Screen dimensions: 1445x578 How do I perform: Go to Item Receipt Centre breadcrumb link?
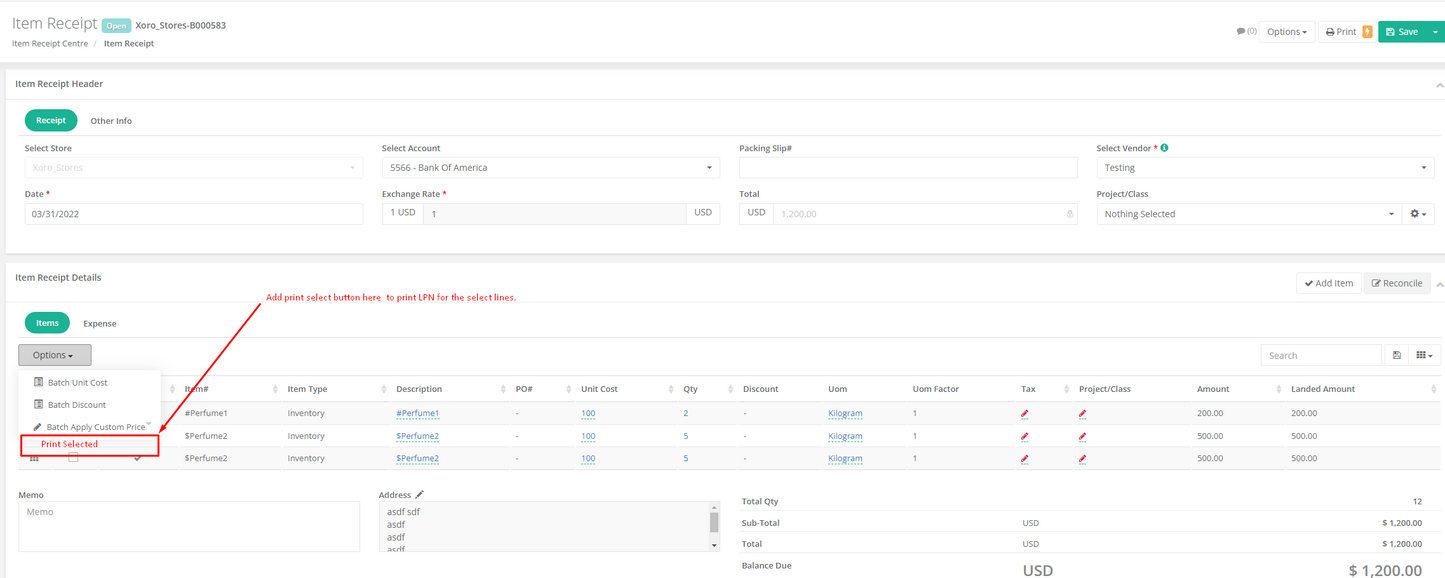50,44
